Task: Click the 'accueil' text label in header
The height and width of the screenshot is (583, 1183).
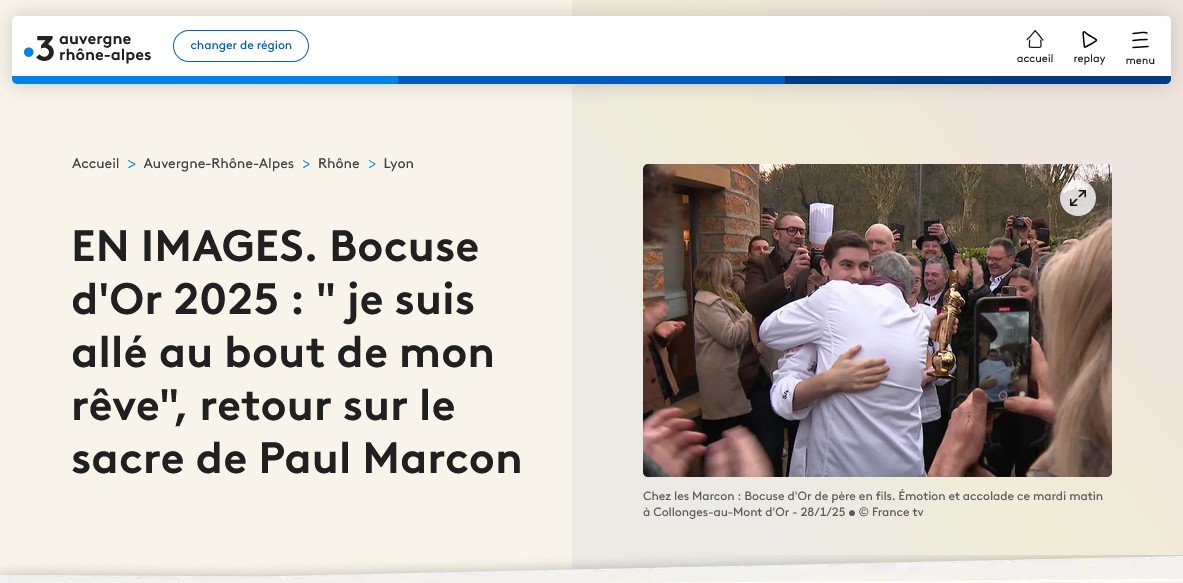Action: pyautogui.click(x=1034, y=59)
